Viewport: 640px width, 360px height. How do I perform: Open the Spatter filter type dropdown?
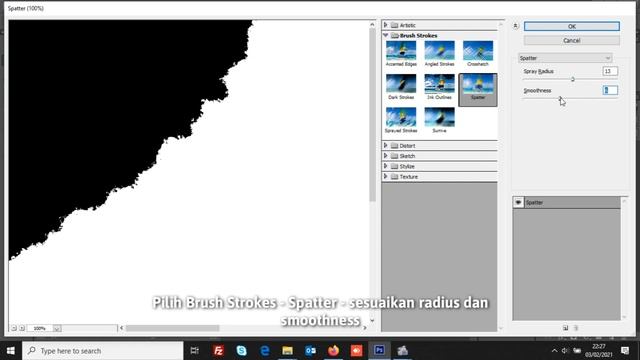565,58
